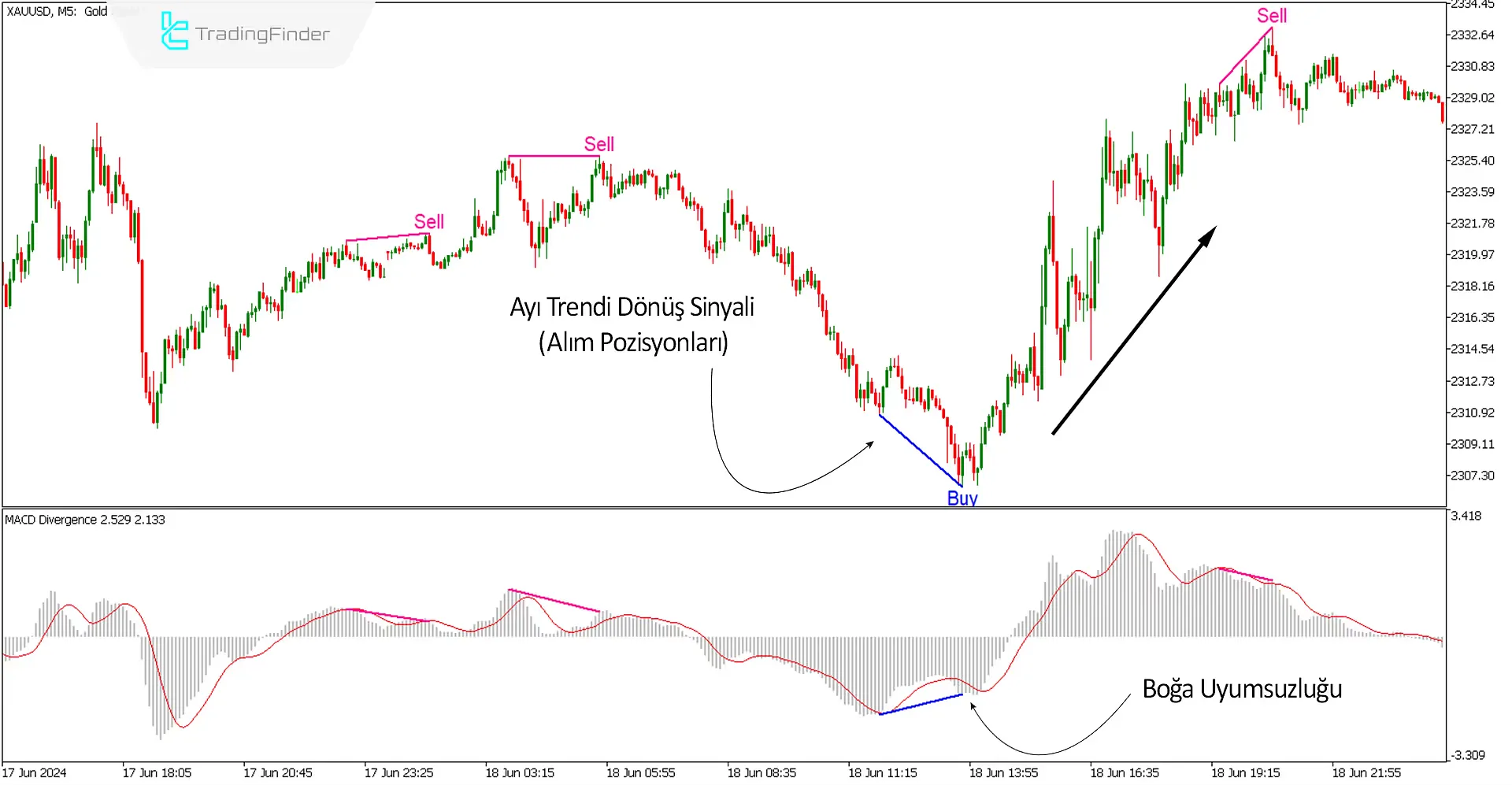Select the blue divergence line on price chart
1512x785 pixels.
point(920,450)
